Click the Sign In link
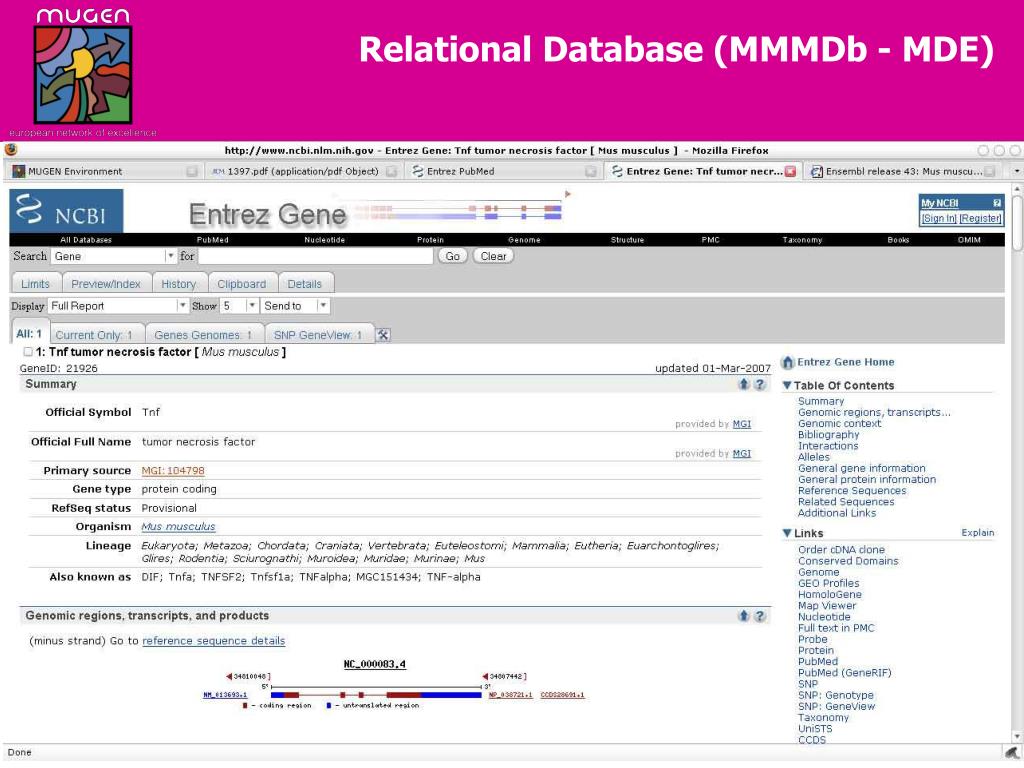 939,219
